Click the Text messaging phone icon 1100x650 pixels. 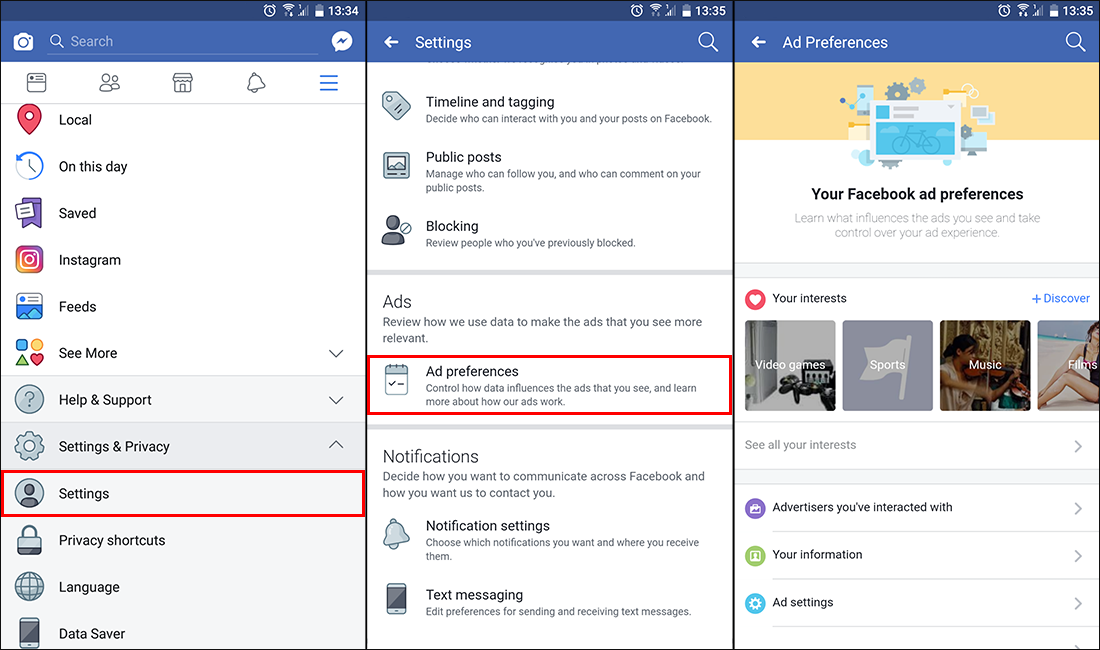tap(396, 599)
